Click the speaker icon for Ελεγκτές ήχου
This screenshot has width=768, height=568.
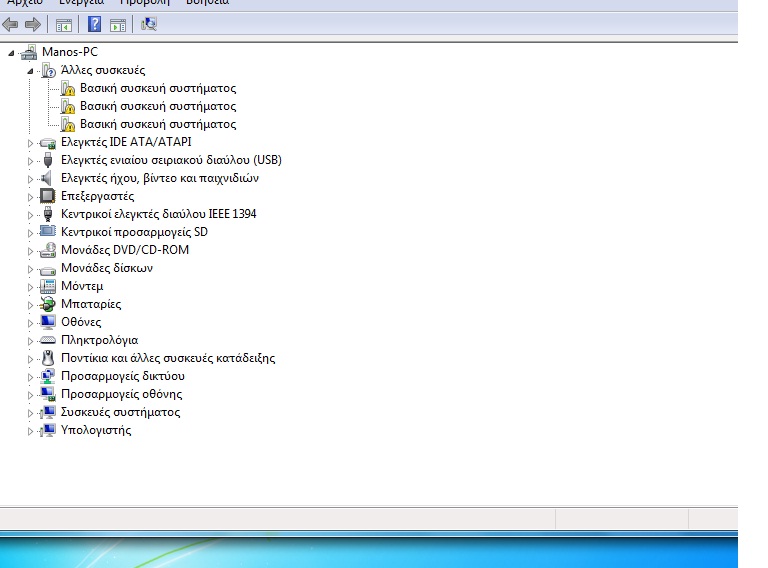point(47,178)
